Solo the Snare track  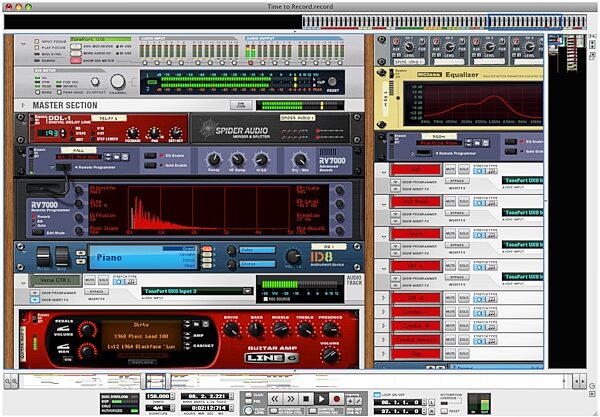[x=464, y=233]
